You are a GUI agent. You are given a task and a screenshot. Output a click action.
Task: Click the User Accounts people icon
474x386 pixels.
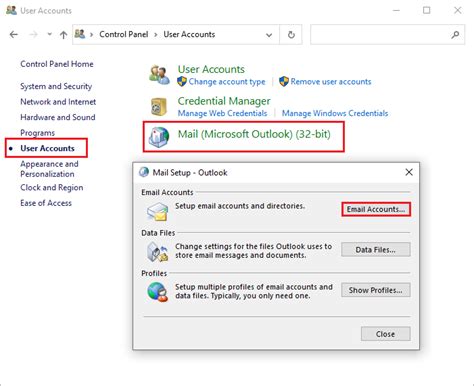point(159,75)
